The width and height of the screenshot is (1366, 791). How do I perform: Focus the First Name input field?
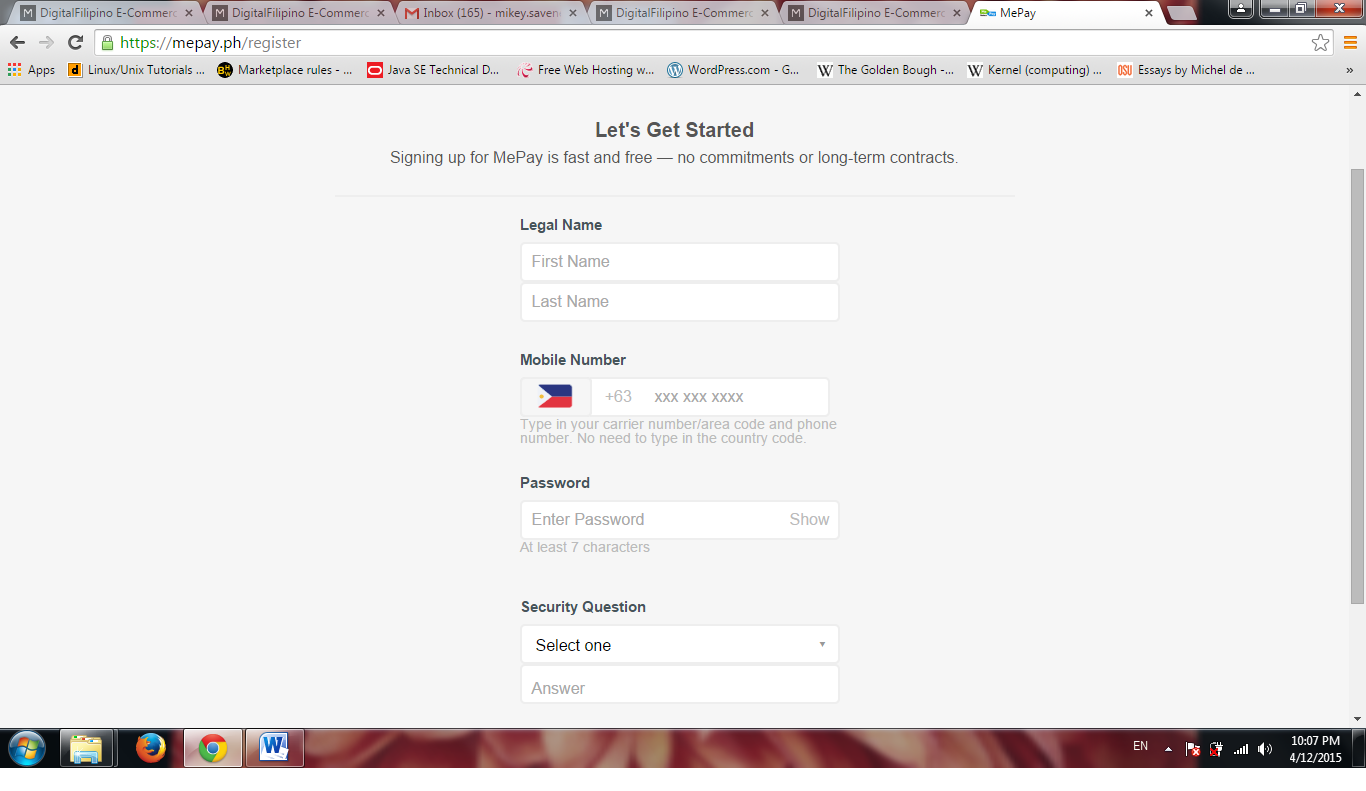[679, 262]
